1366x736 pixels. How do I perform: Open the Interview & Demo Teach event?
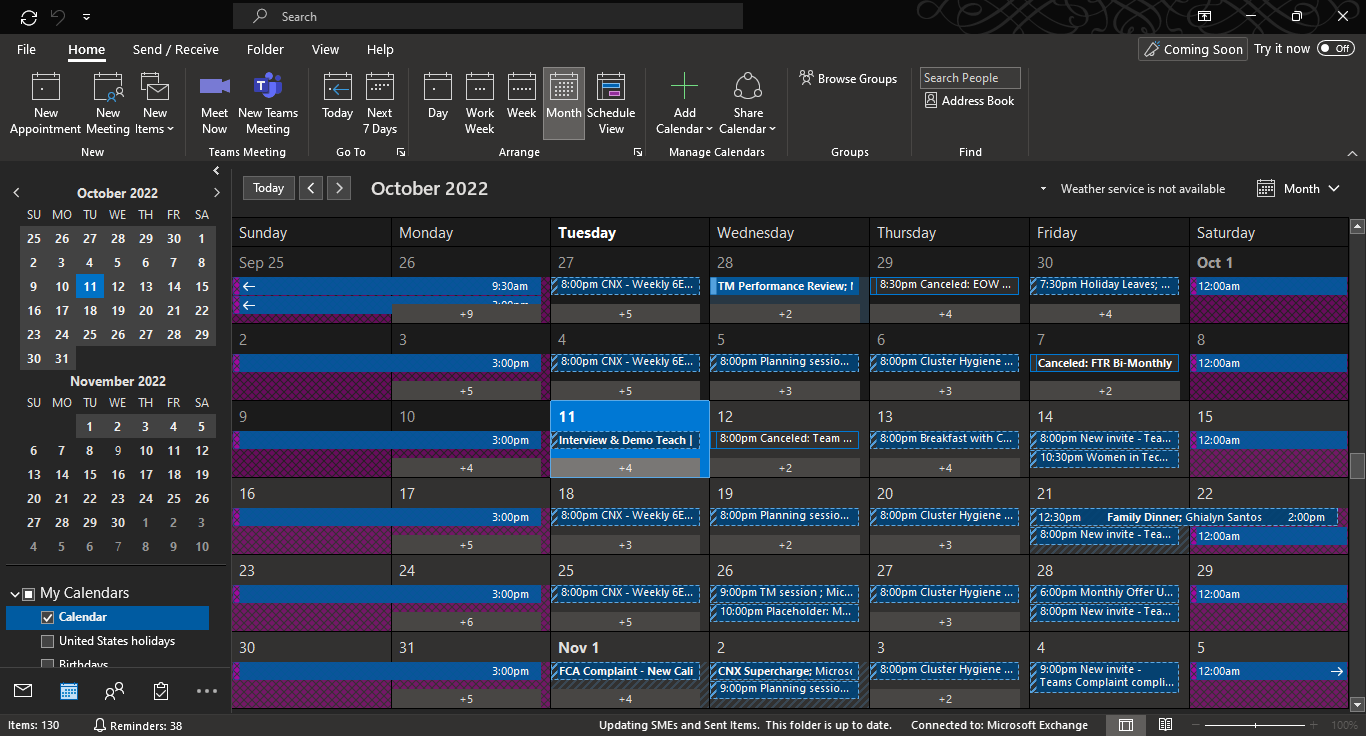pyautogui.click(x=625, y=440)
